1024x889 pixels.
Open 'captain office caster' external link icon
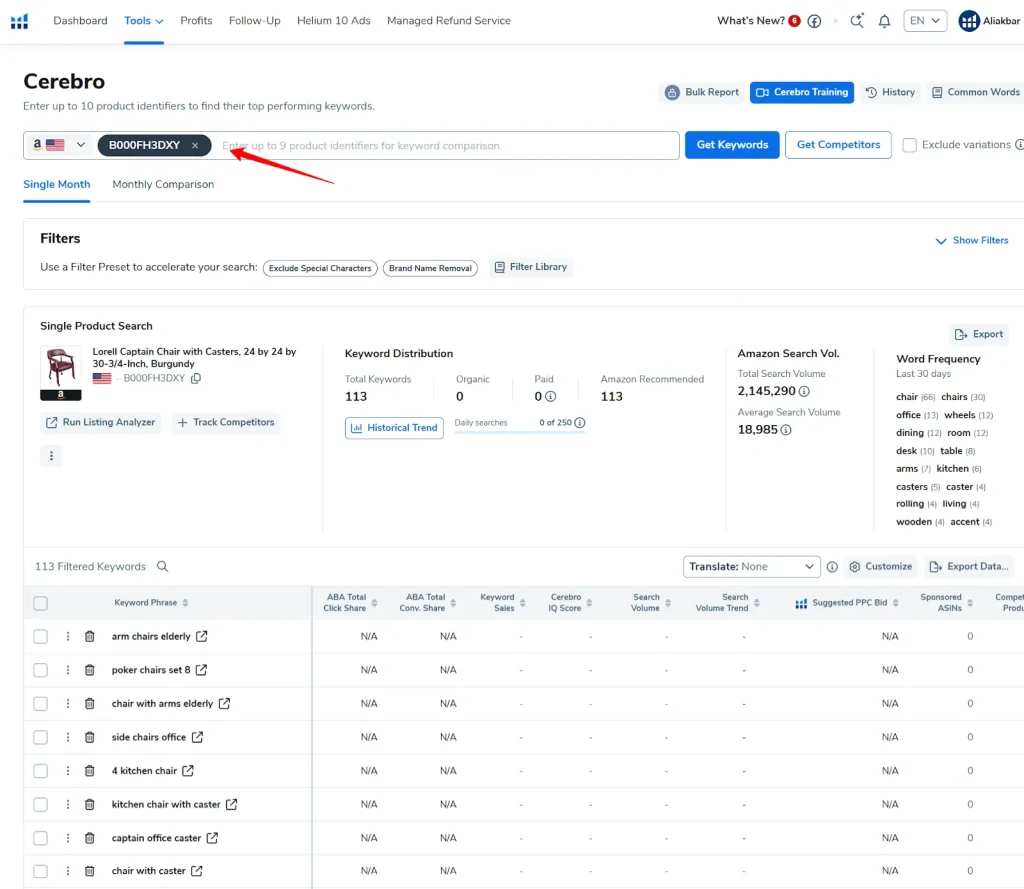pyautogui.click(x=212, y=837)
